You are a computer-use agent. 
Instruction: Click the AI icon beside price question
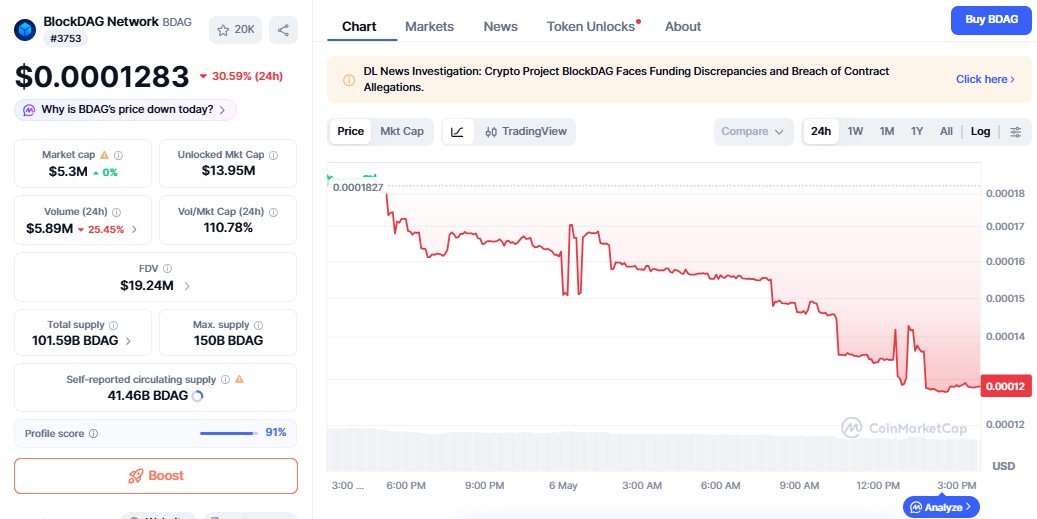[29, 110]
